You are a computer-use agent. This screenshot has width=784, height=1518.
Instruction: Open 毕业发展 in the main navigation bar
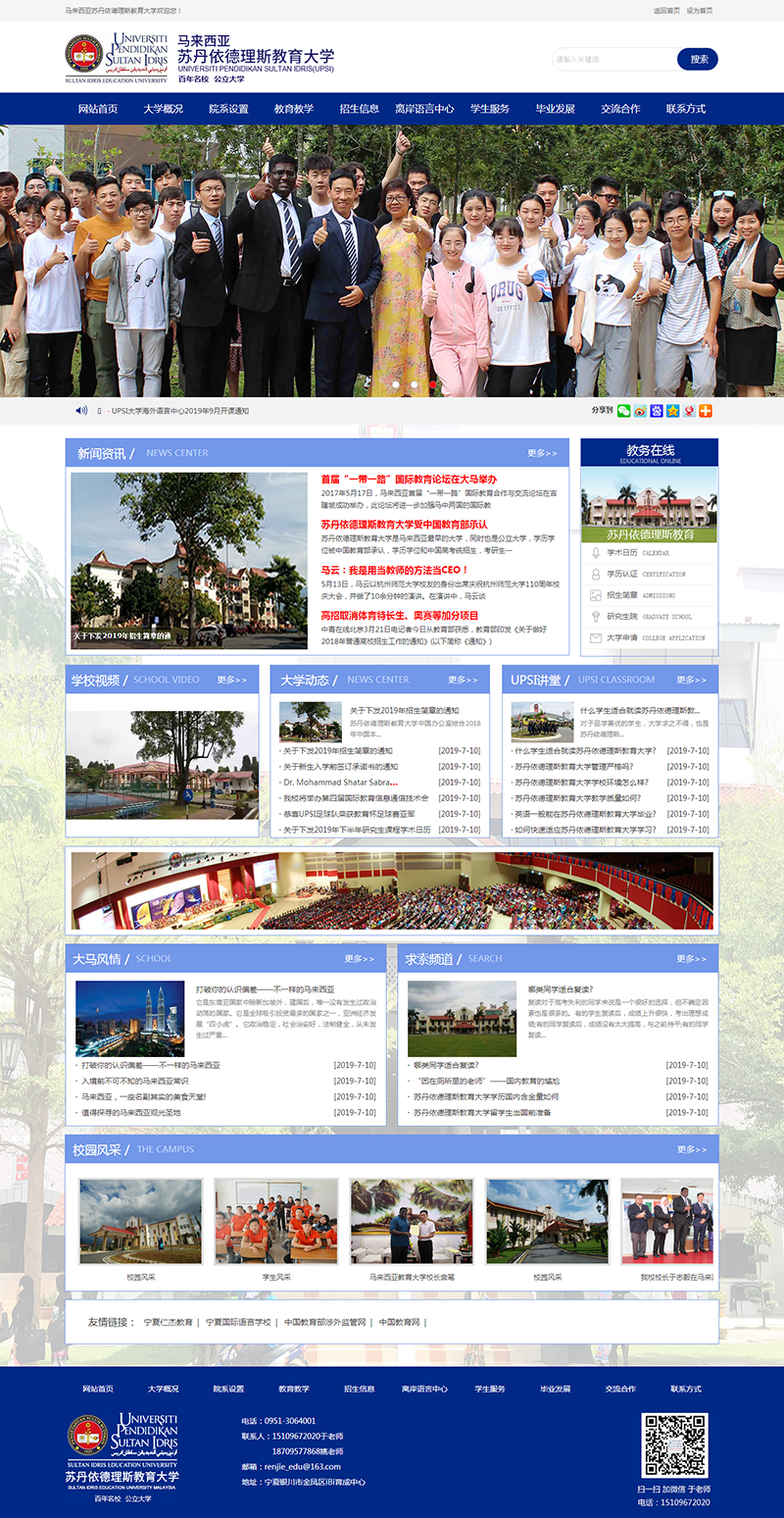556,109
